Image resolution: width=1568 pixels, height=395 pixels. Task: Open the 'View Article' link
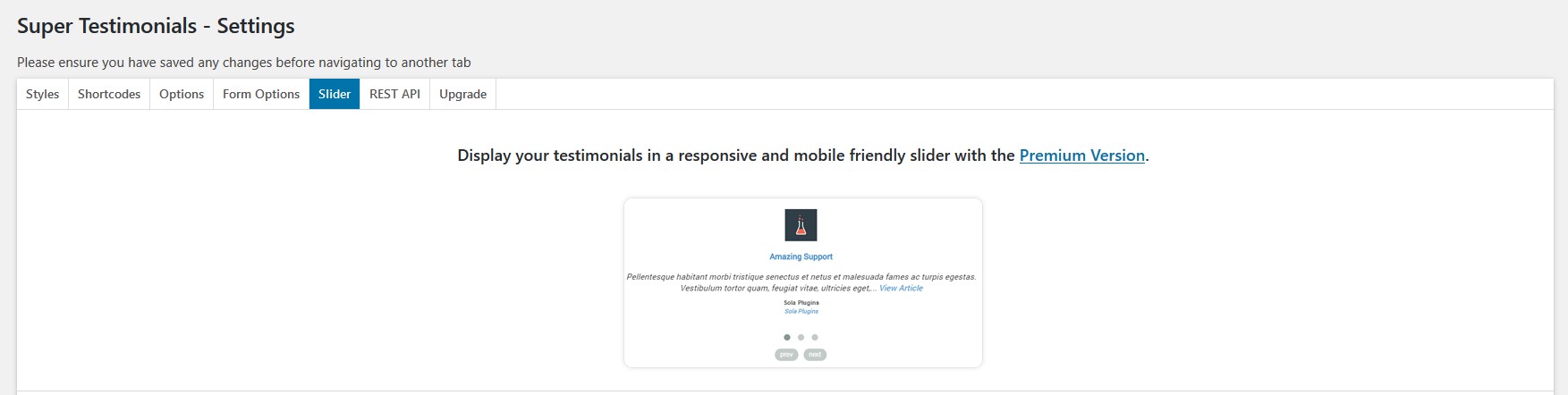(x=901, y=288)
